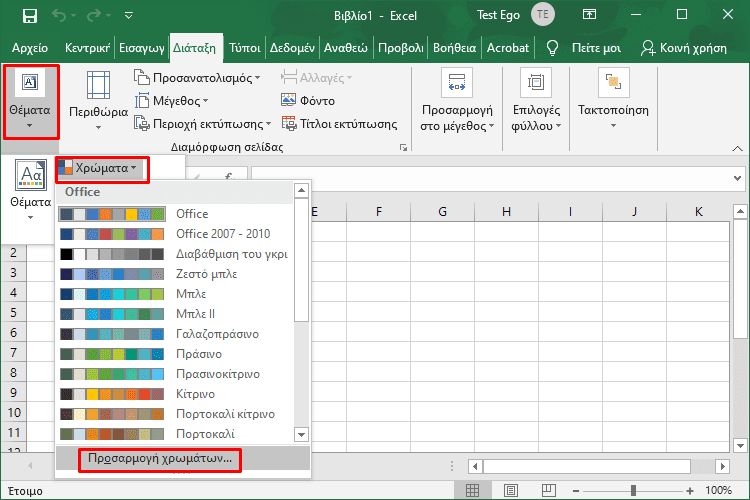Image resolution: width=750 pixels, height=500 pixels.
Task: Switch to Page Break Preview icon
Action: (549, 490)
